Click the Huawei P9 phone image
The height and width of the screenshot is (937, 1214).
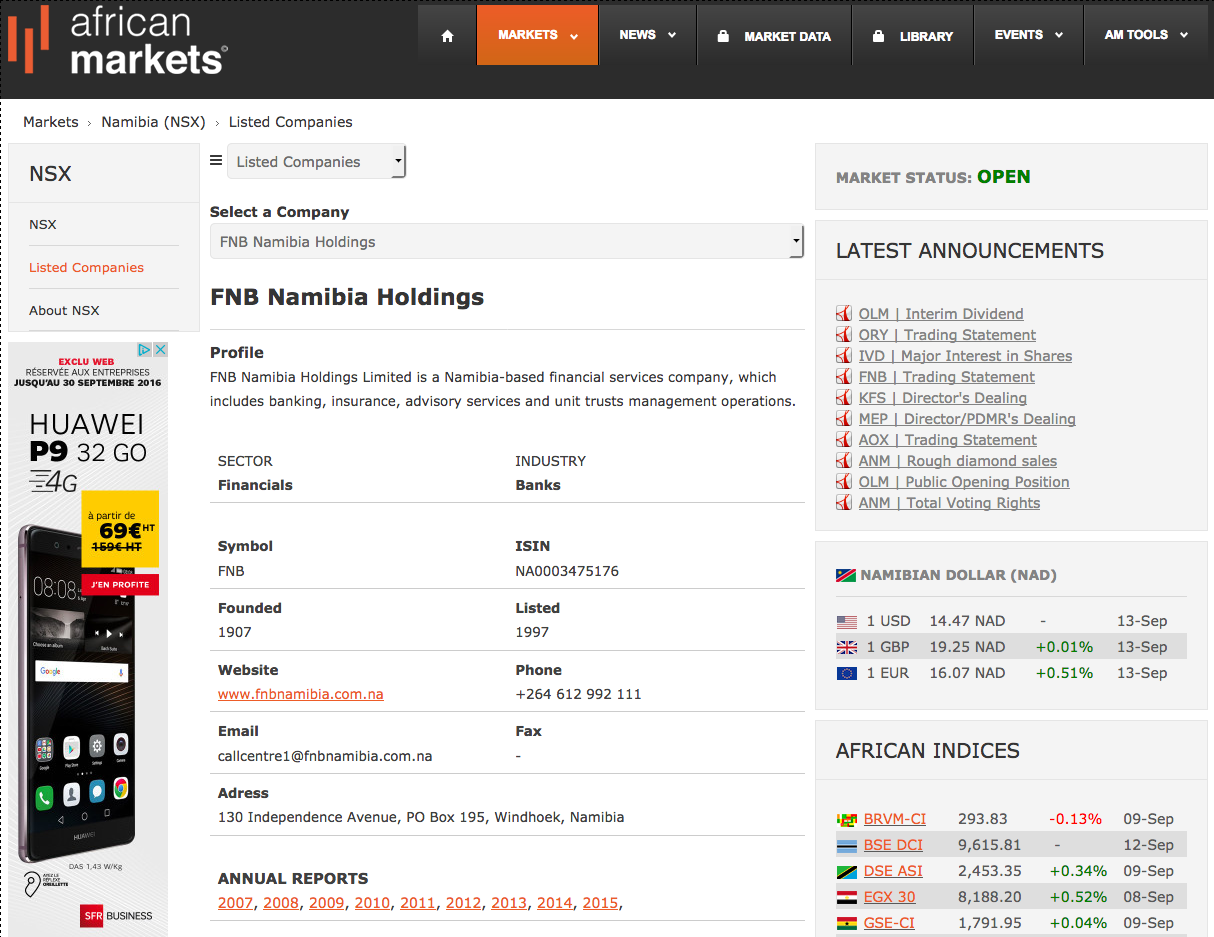point(77,693)
